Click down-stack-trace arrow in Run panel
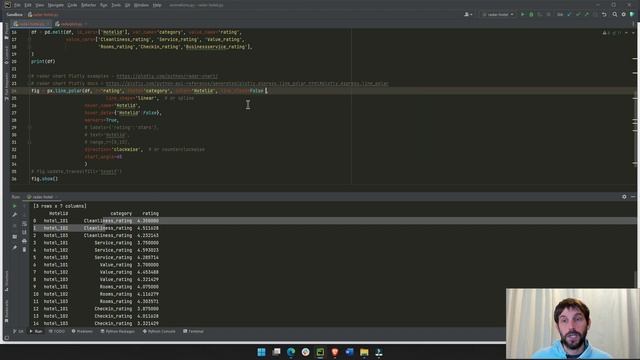 [24, 215]
